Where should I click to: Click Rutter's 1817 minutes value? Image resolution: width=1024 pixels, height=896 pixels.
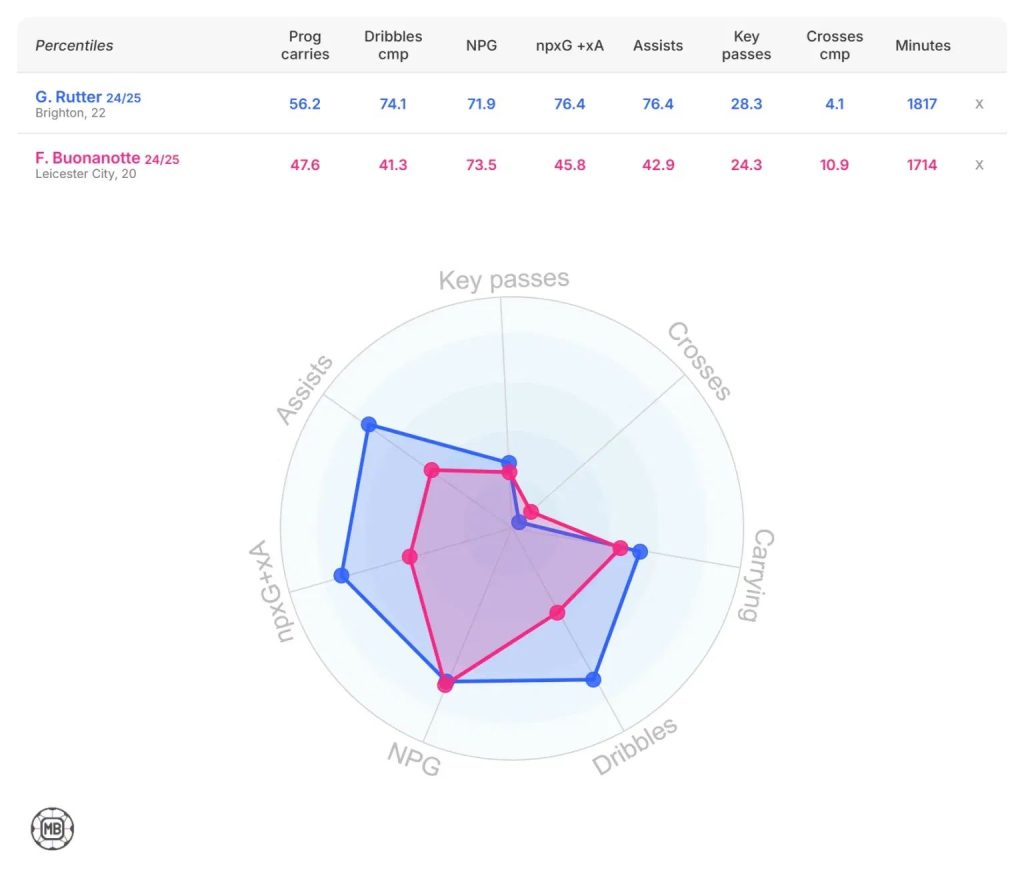pyautogui.click(x=922, y=104)
